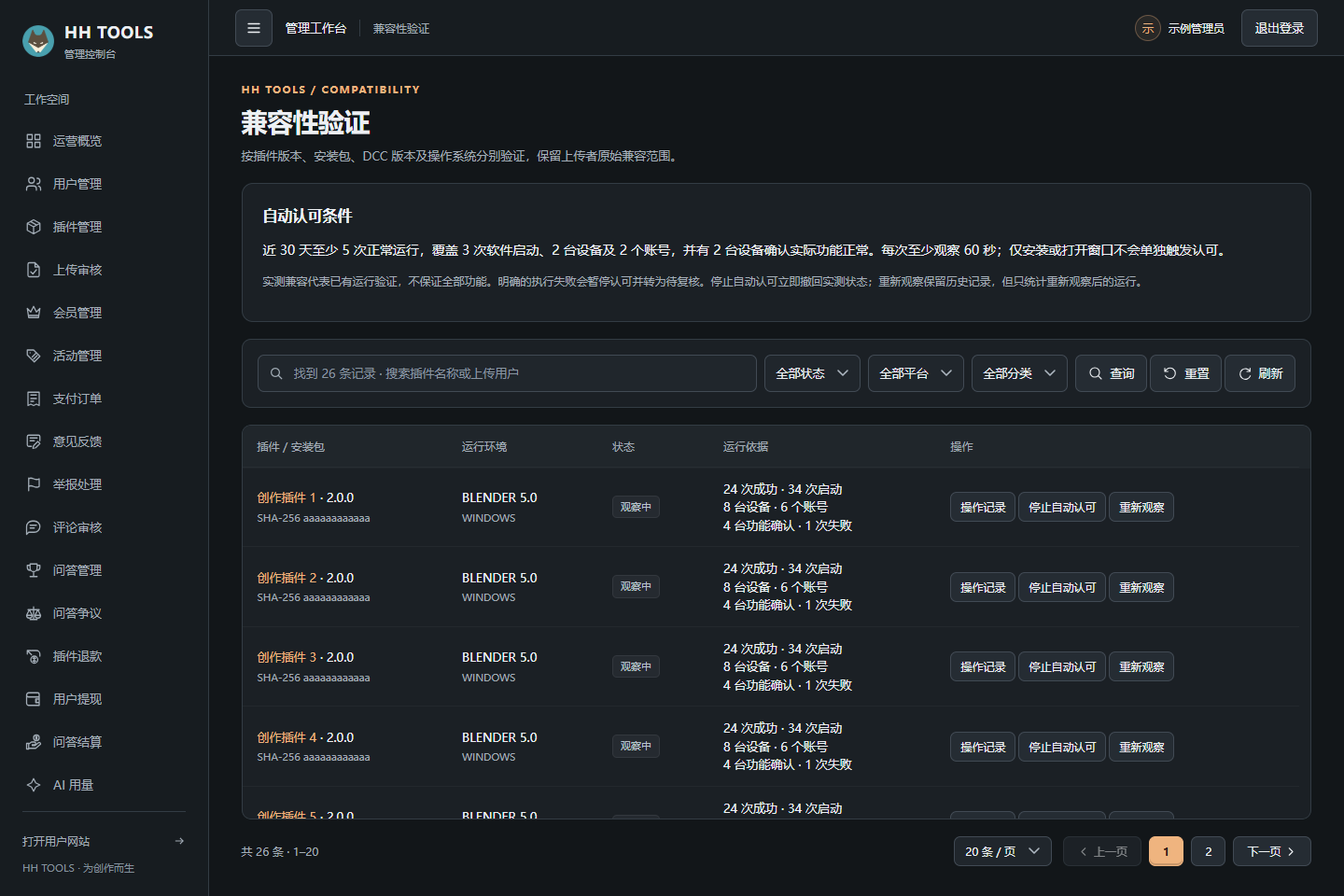Click the 运营概览 dashboard grid icon
Image resolution: width=1344 pixels, height=896 pixels.
(34, 141)
